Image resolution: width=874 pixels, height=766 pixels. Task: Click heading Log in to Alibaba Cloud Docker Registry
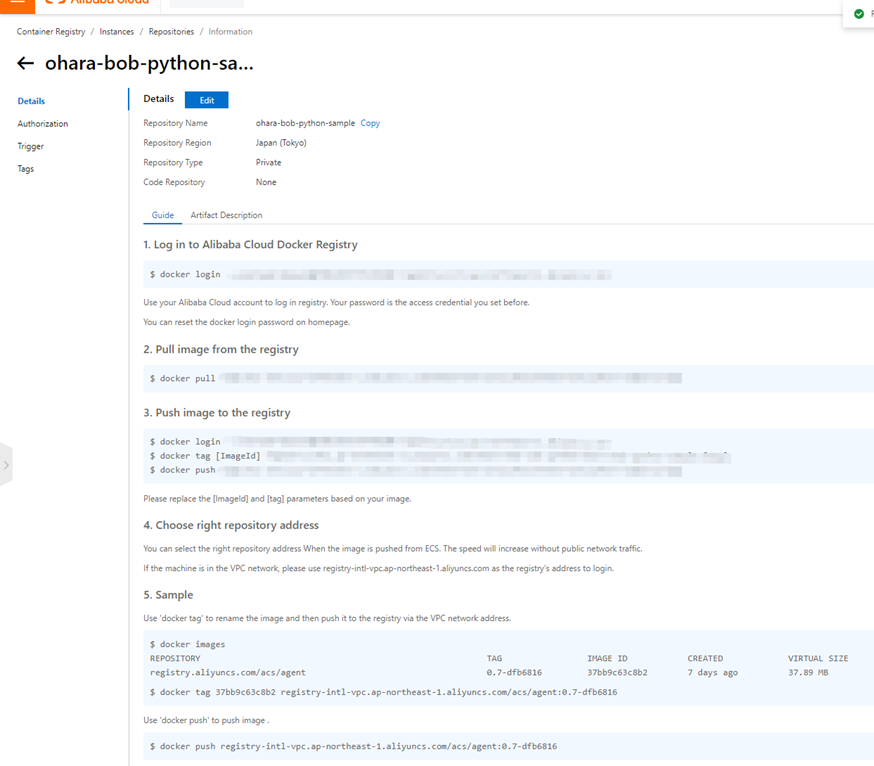click(x=250, y=245)
